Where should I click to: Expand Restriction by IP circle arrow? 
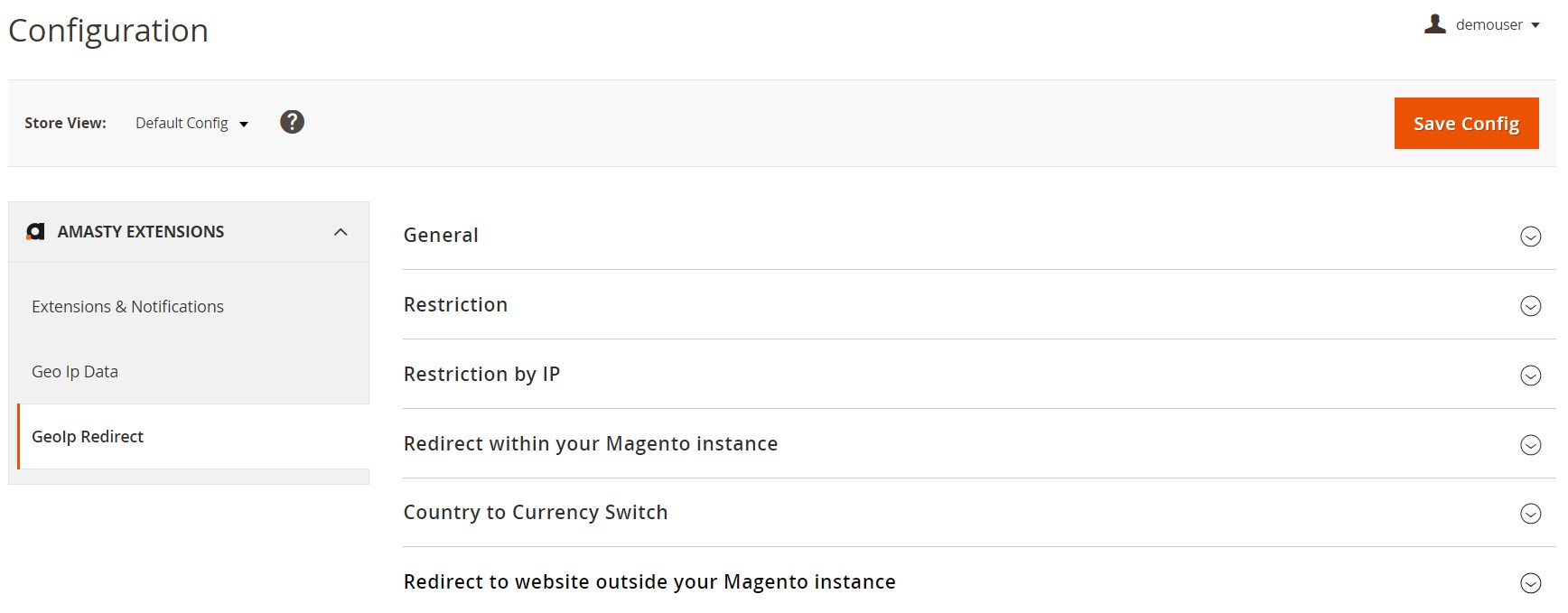pos(1530,376)
